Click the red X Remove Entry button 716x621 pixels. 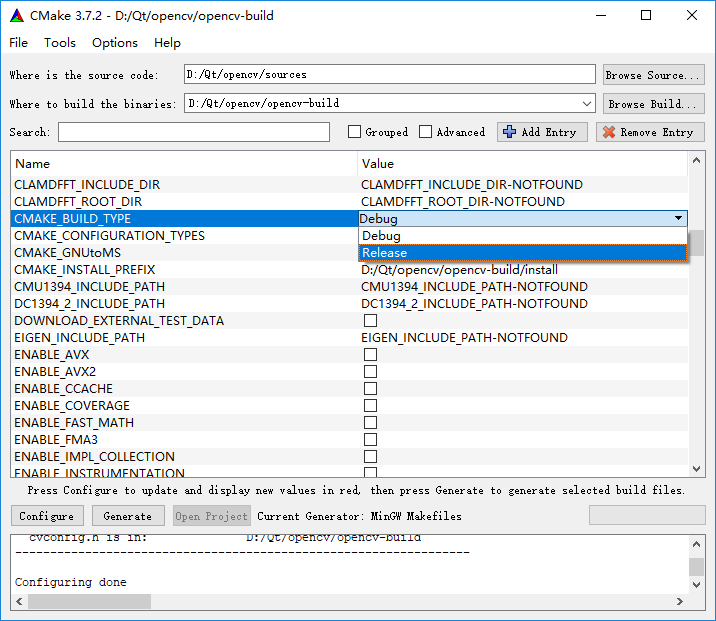tap(650, 132)
